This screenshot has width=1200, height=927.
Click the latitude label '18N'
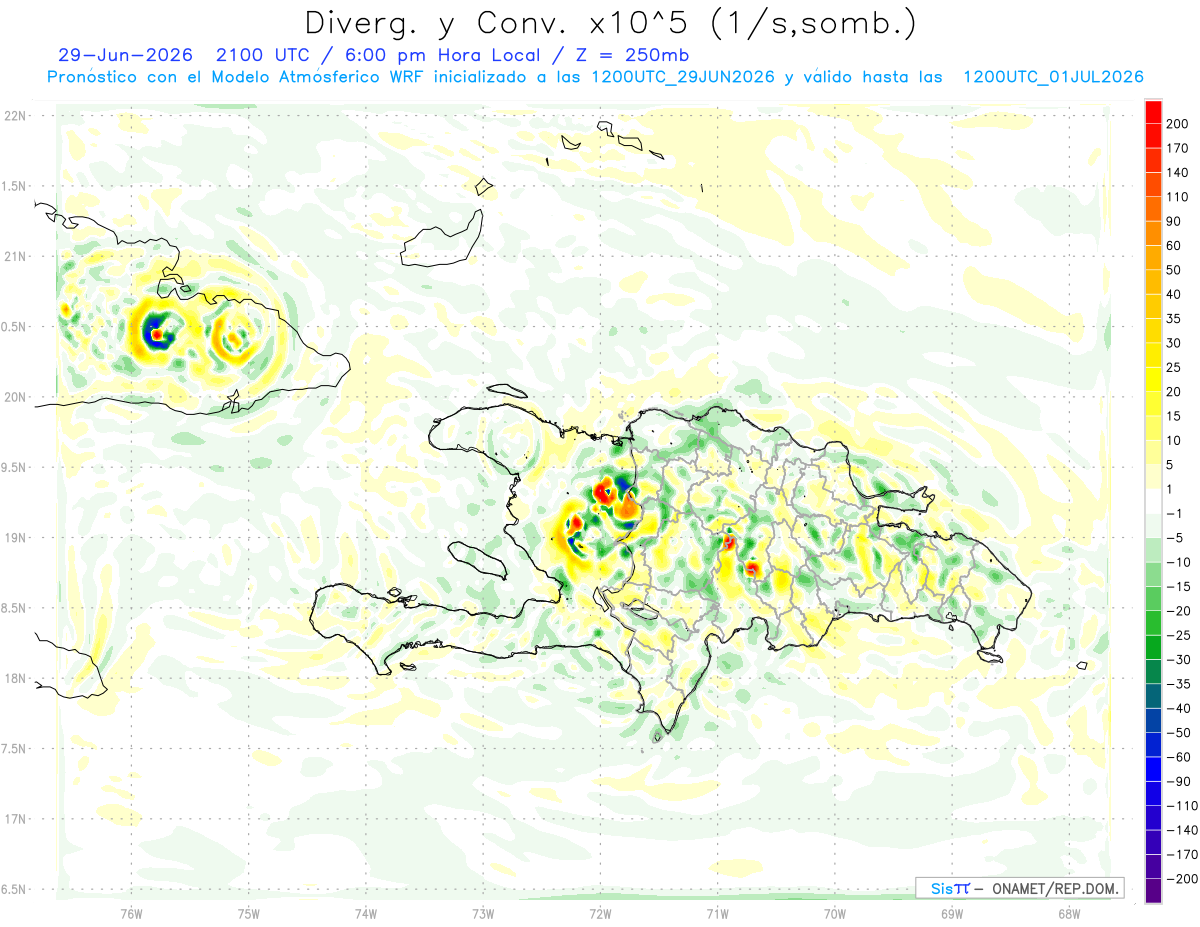coord(14,678)
